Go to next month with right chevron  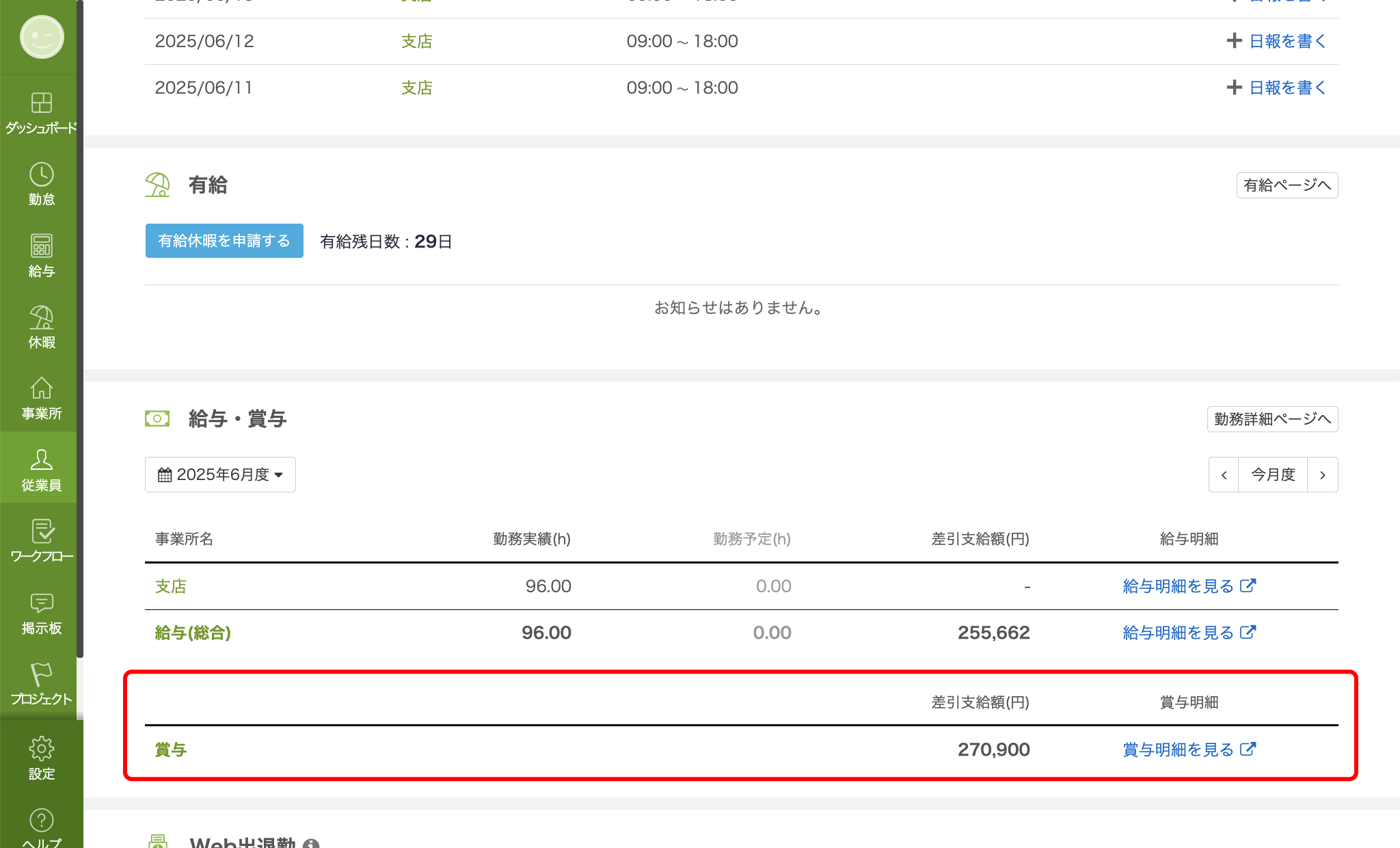point(1322,475)
